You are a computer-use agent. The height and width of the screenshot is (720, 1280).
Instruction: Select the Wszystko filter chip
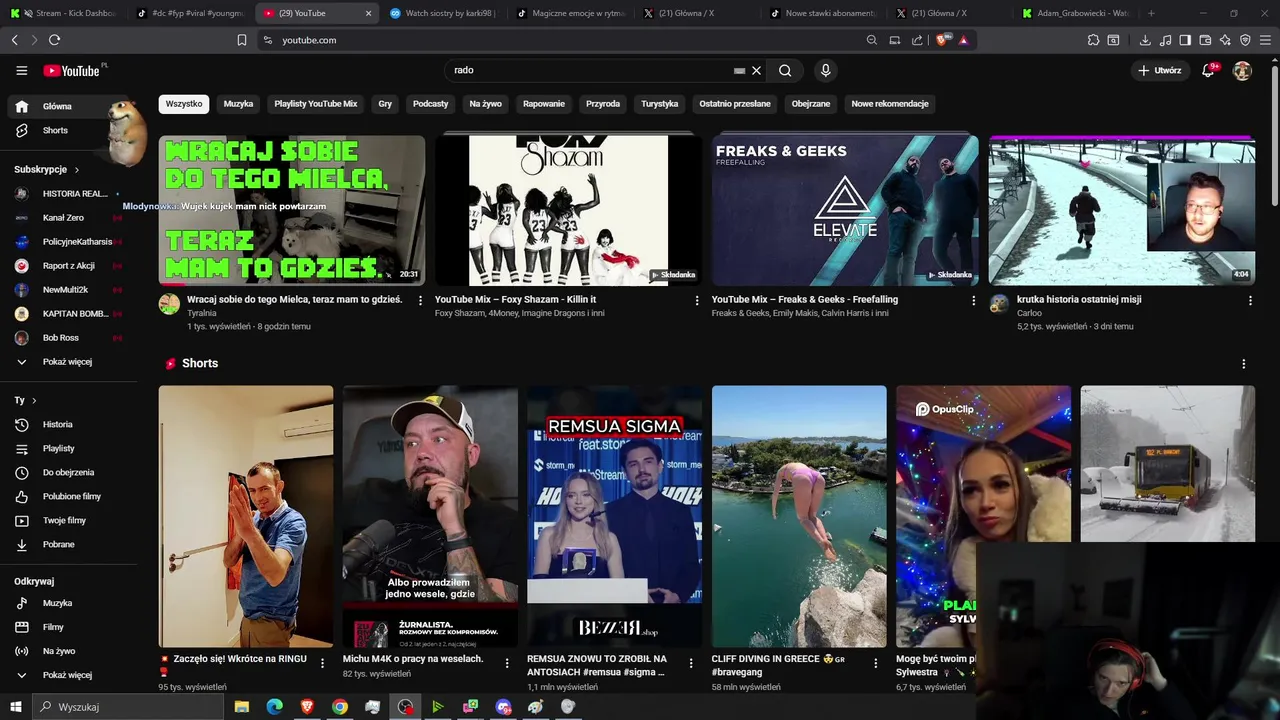point(184,104)
